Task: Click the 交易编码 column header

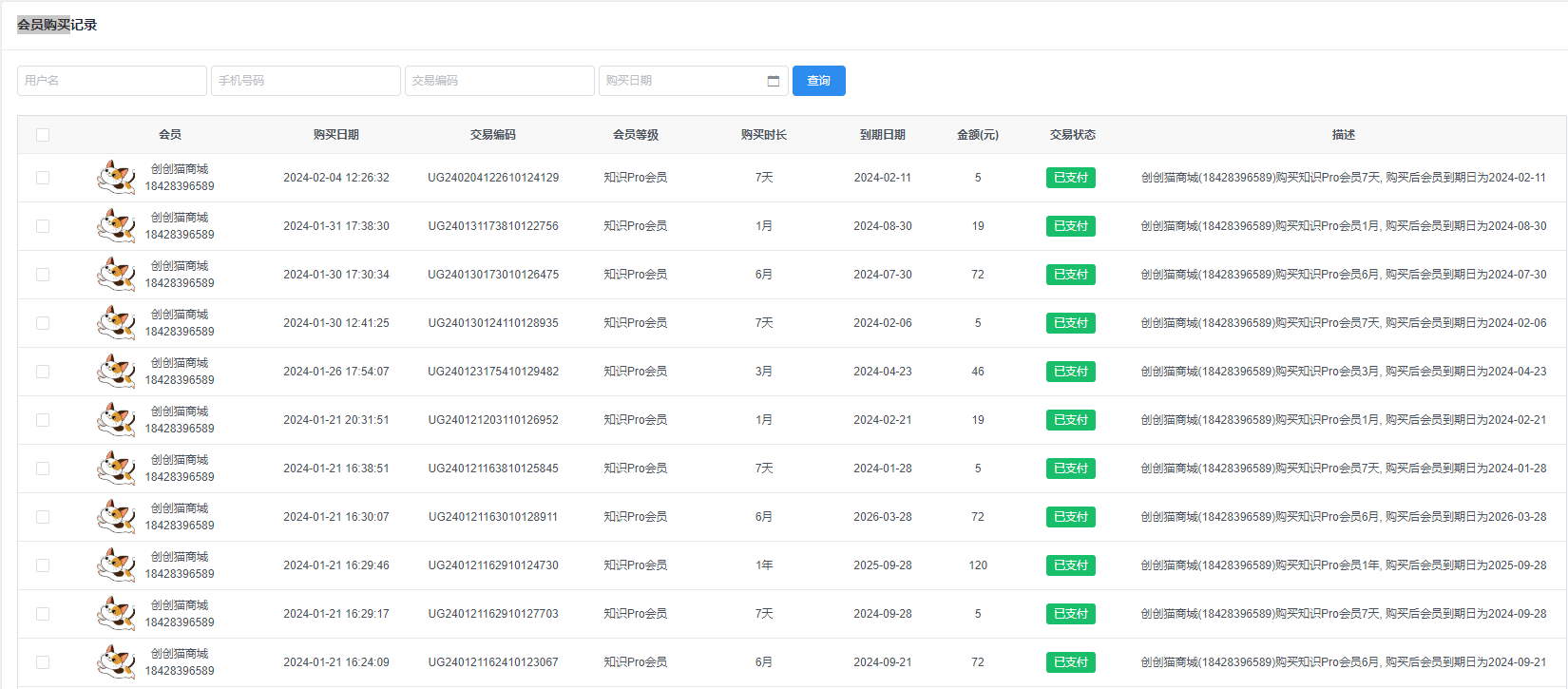Action: tap(493, 135)
